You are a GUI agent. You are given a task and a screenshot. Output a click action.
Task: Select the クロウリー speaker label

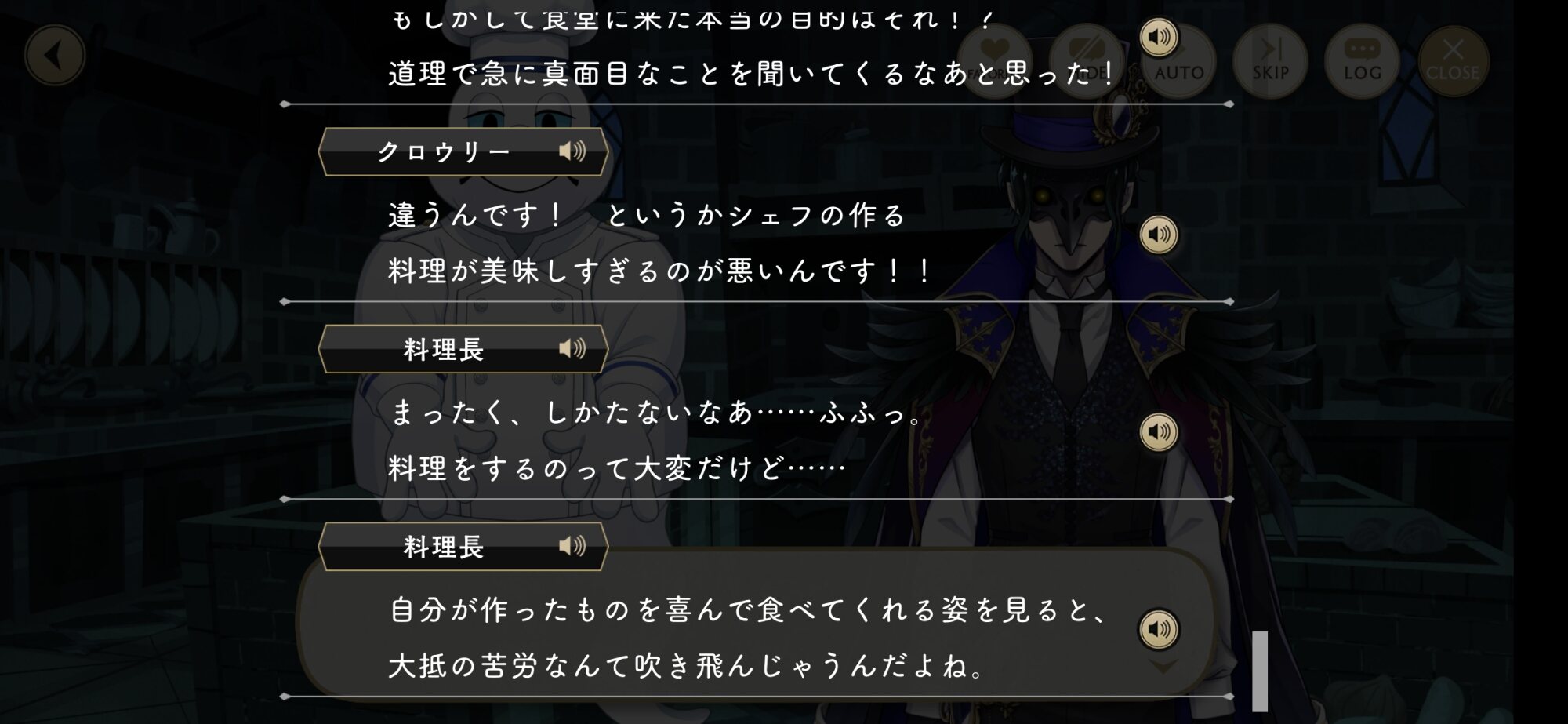(x=444, y=151)
